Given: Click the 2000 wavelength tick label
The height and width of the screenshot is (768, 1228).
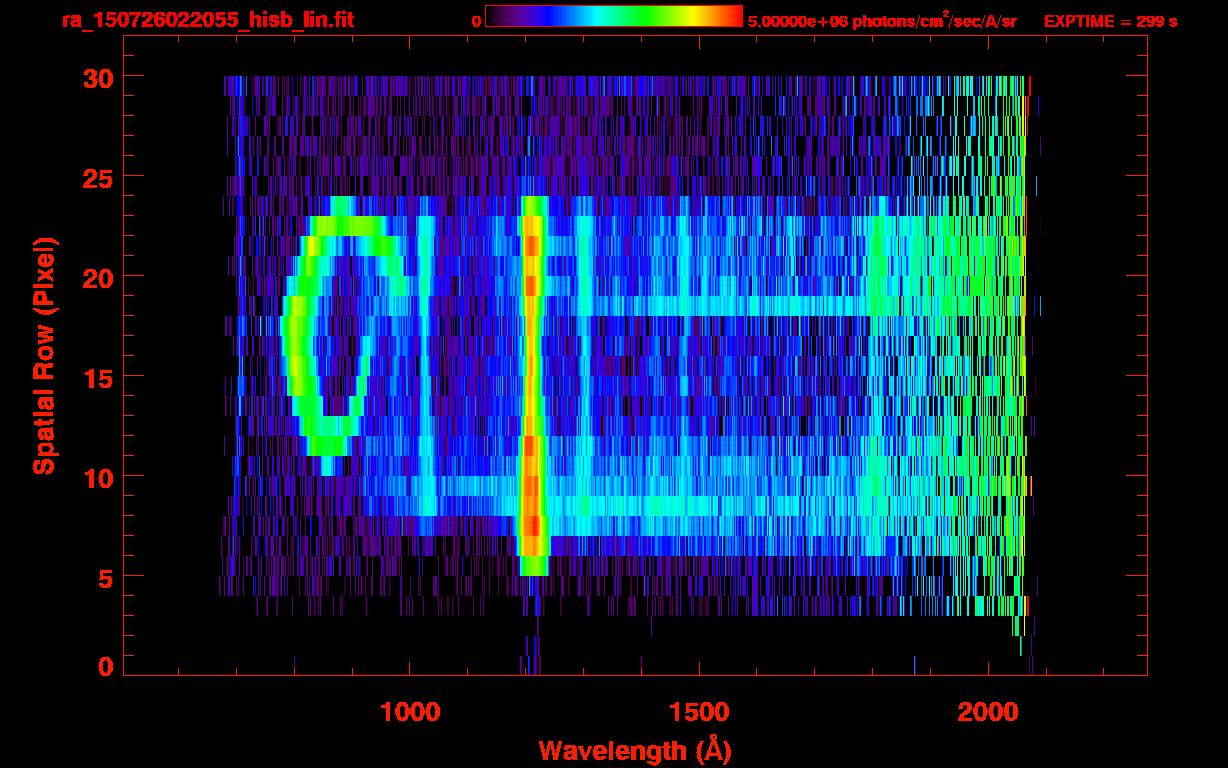Looking at the screenshot, I should click(x=989, y=711).
